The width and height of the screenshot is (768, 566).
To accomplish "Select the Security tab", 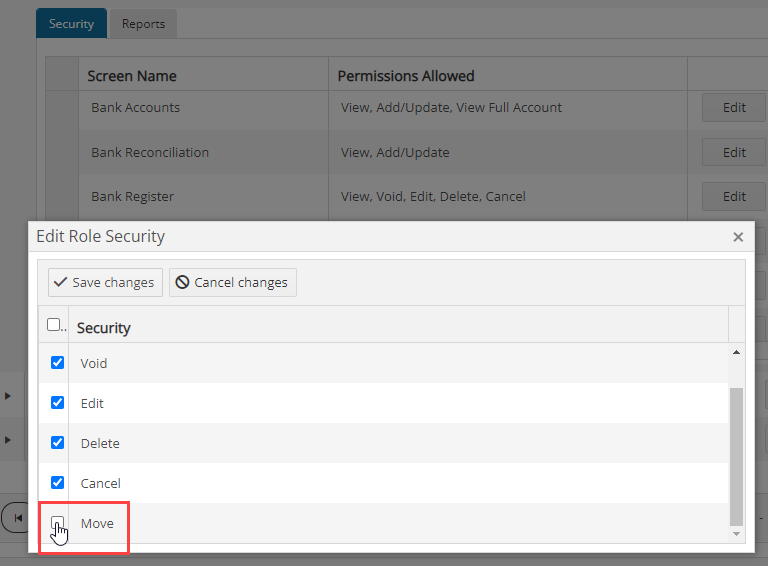I will (x=72, y=24).
